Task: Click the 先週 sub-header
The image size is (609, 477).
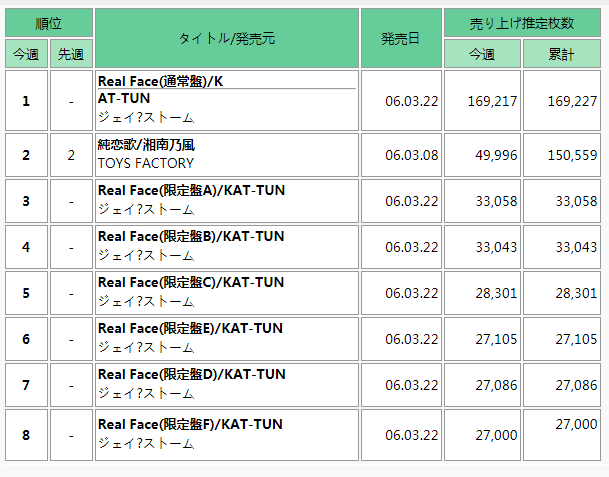Action: pyautogui.click(x=71, y=54)
